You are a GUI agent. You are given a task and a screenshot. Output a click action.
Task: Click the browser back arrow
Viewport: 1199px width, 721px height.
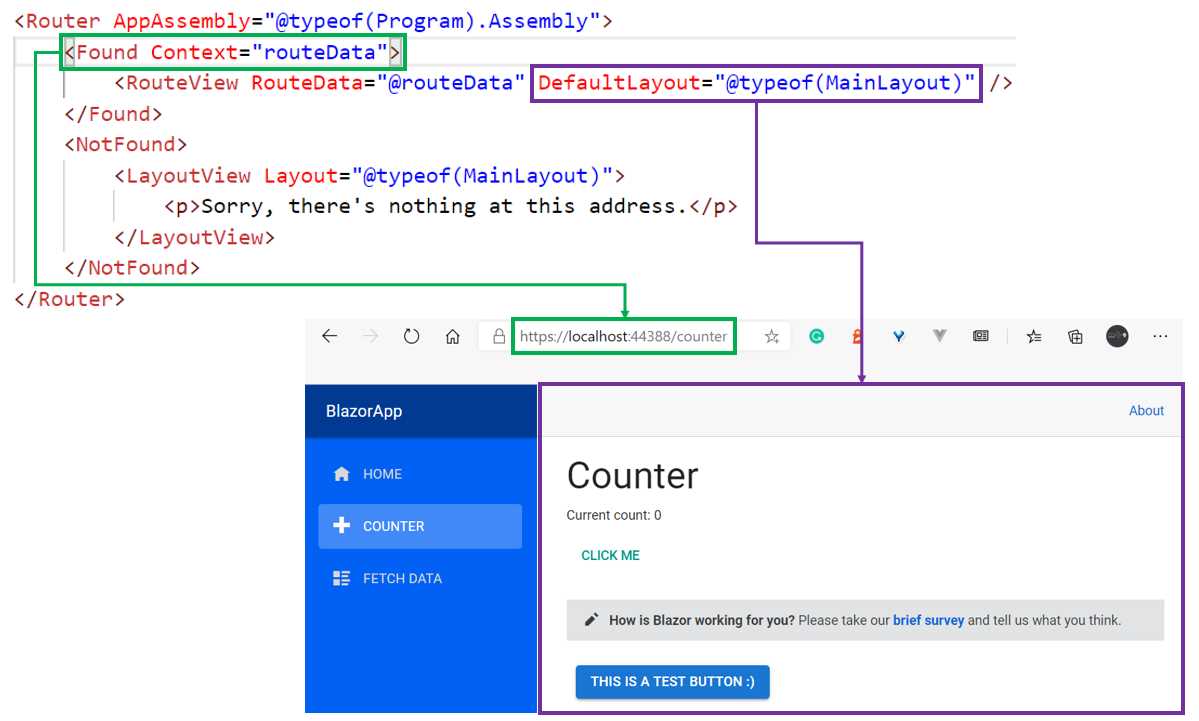[x=330, y=336]
